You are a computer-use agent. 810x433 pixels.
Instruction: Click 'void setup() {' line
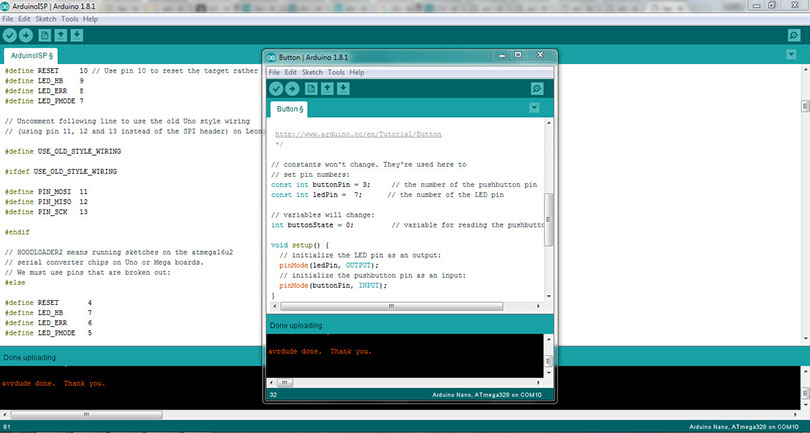300,245
